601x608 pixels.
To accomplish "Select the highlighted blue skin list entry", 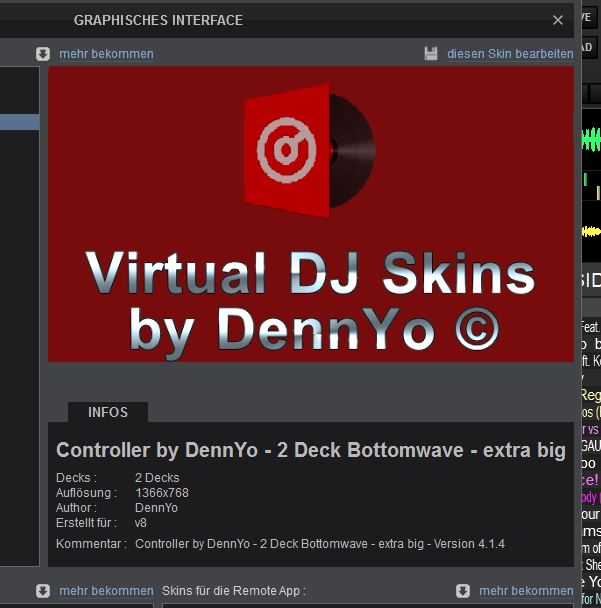I will (19, 122).
